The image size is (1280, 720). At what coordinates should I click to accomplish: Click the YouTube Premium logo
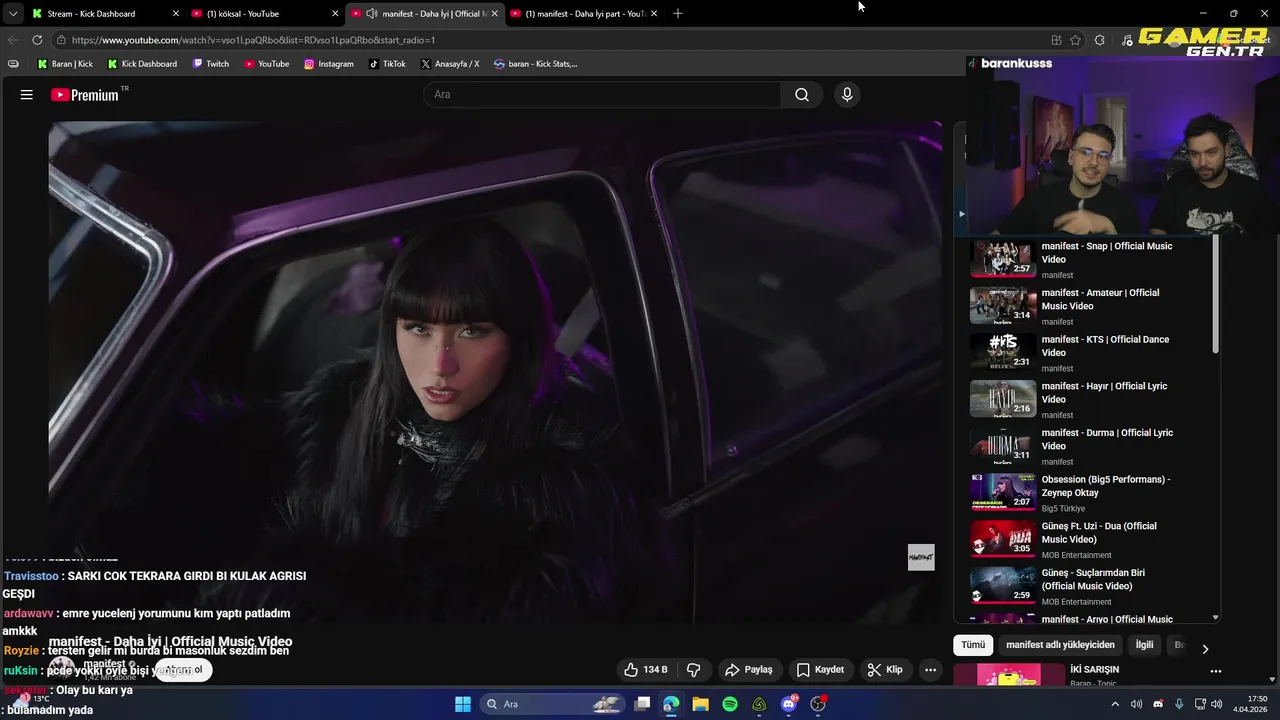(x=85, y=95)
